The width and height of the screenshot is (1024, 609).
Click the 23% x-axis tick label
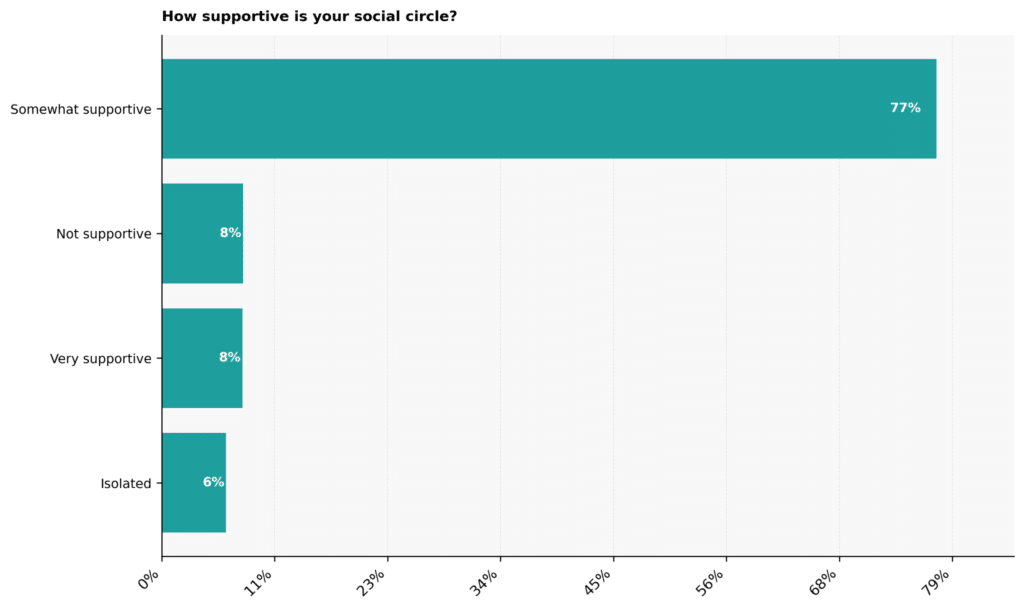[372, 582]
